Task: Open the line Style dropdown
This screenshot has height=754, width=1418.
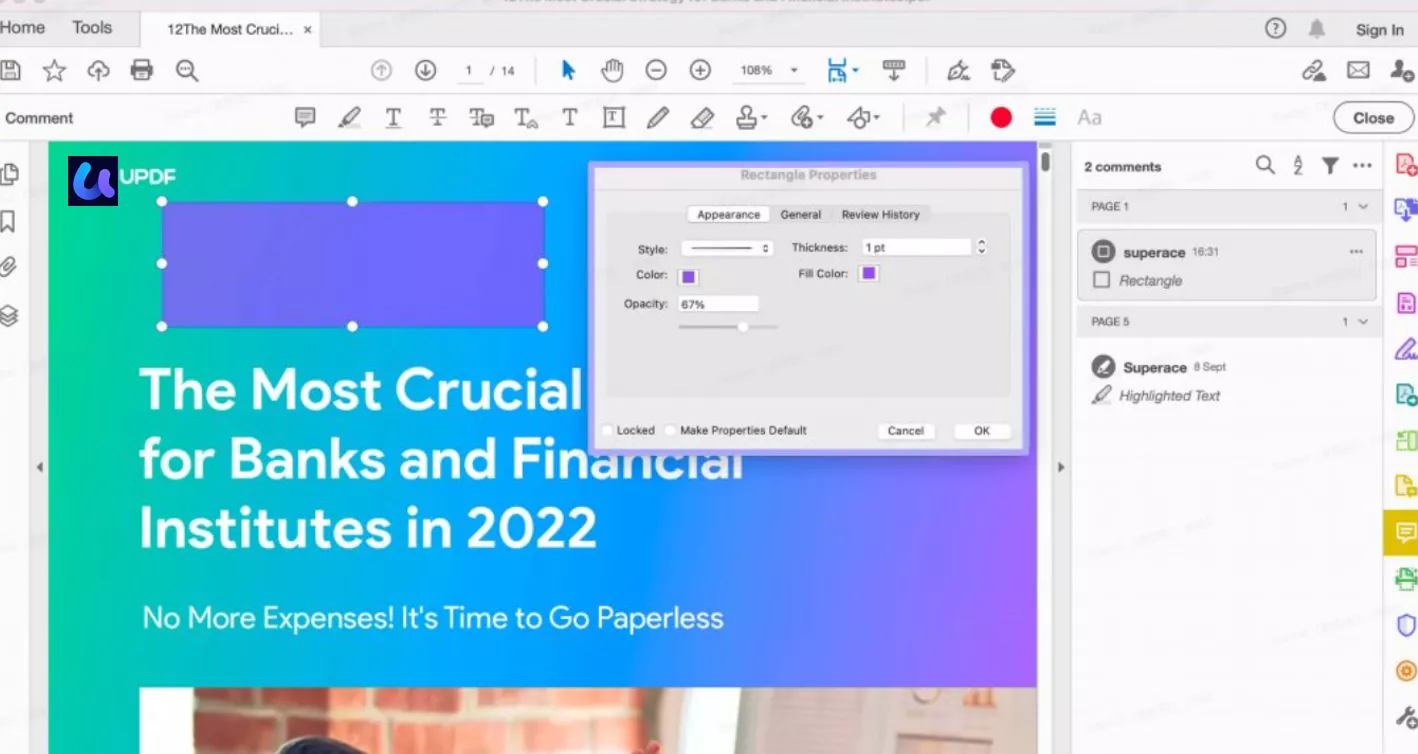Action: (727, 247)
